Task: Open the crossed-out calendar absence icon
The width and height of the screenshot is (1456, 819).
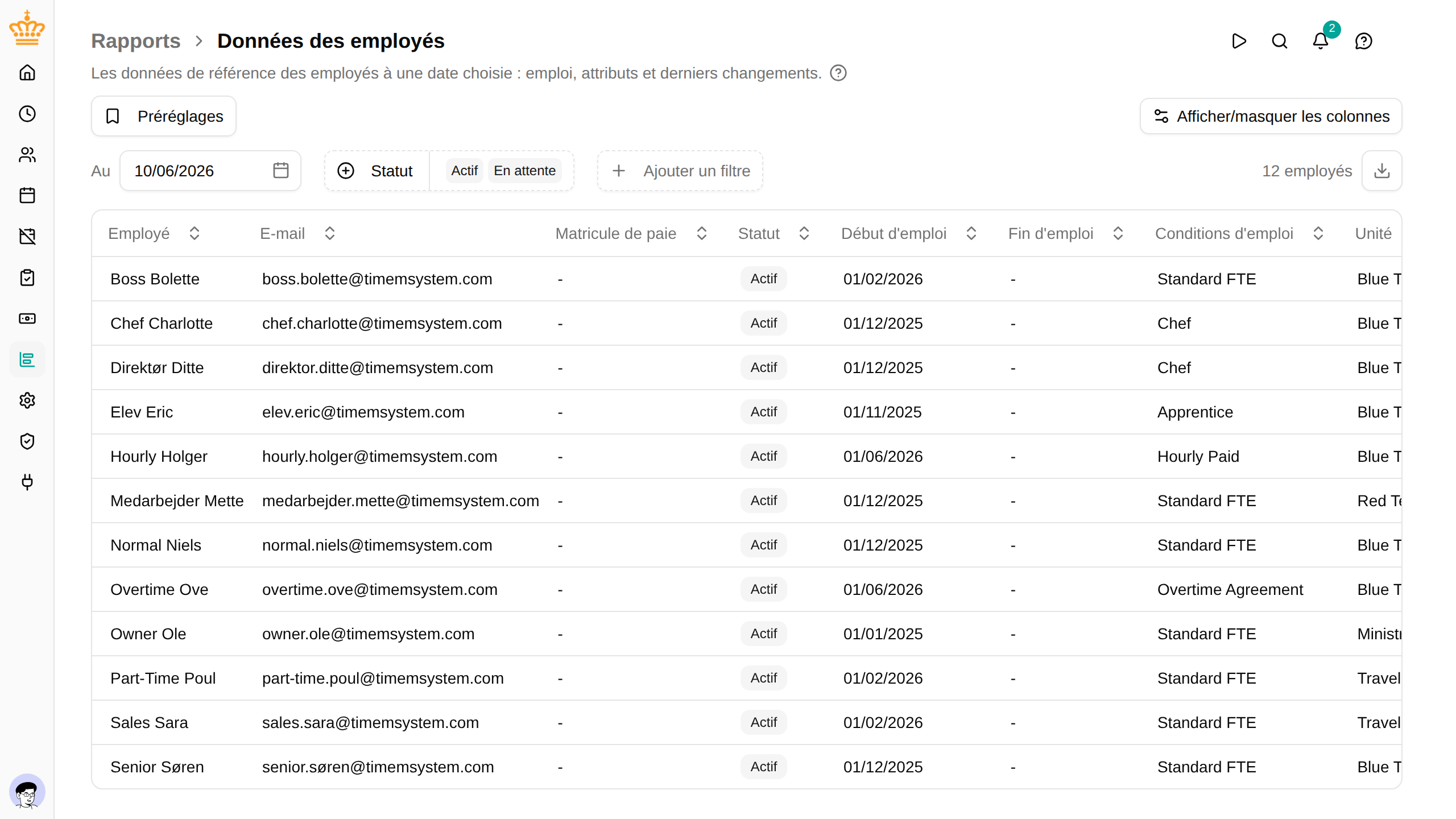Action: (x=27, y=237)
